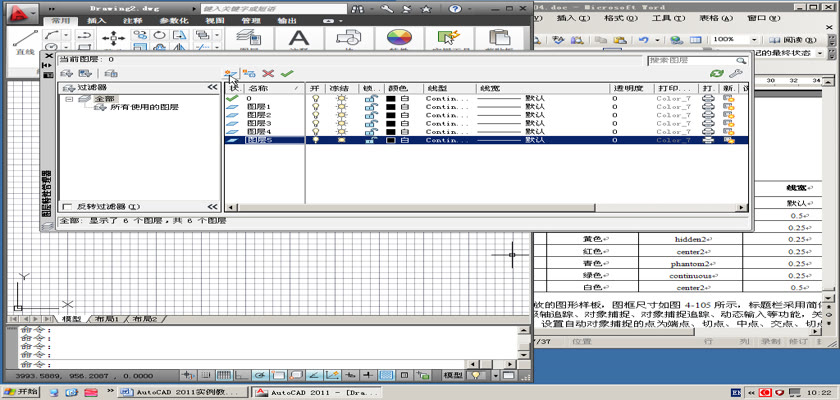The width and height of the screenshot is (840, 400).
Task: Toggle the light bulb on/off for layer 0
Action: tap(316, 99)
